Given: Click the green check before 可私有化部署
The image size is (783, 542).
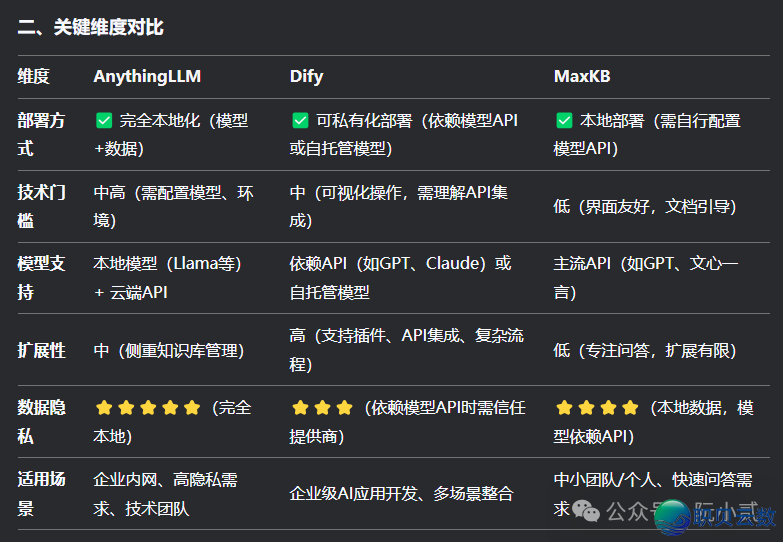Looking at the screenshot, I should click(300, 120).
